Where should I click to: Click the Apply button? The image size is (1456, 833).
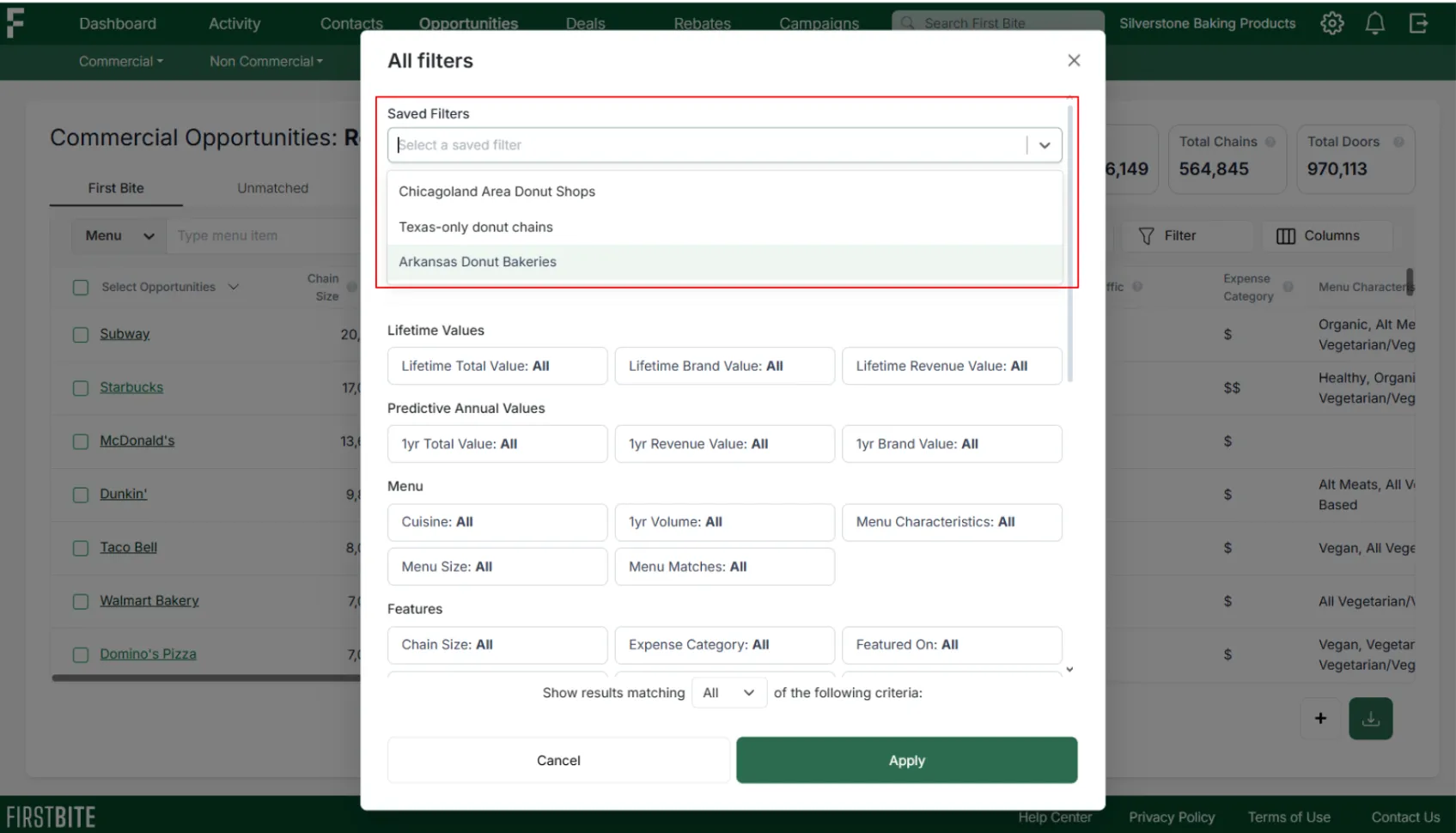pyautogui.click(x=906, y=760)
